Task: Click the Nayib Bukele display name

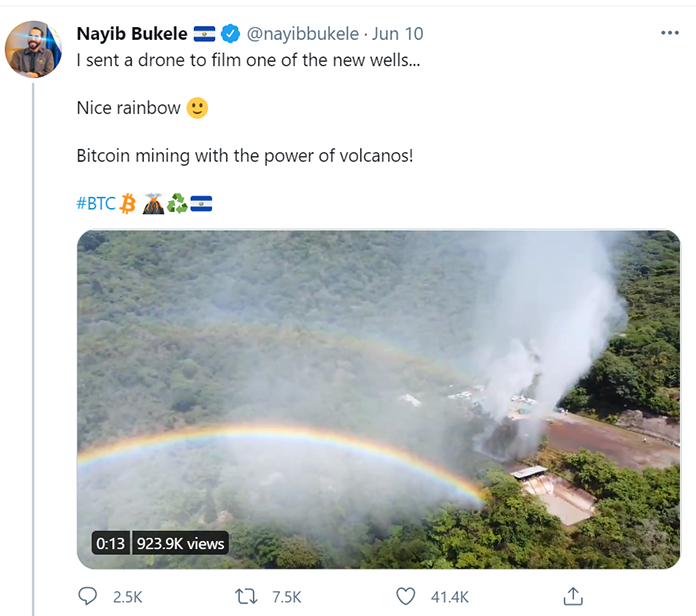Action: tap(132, 35)
